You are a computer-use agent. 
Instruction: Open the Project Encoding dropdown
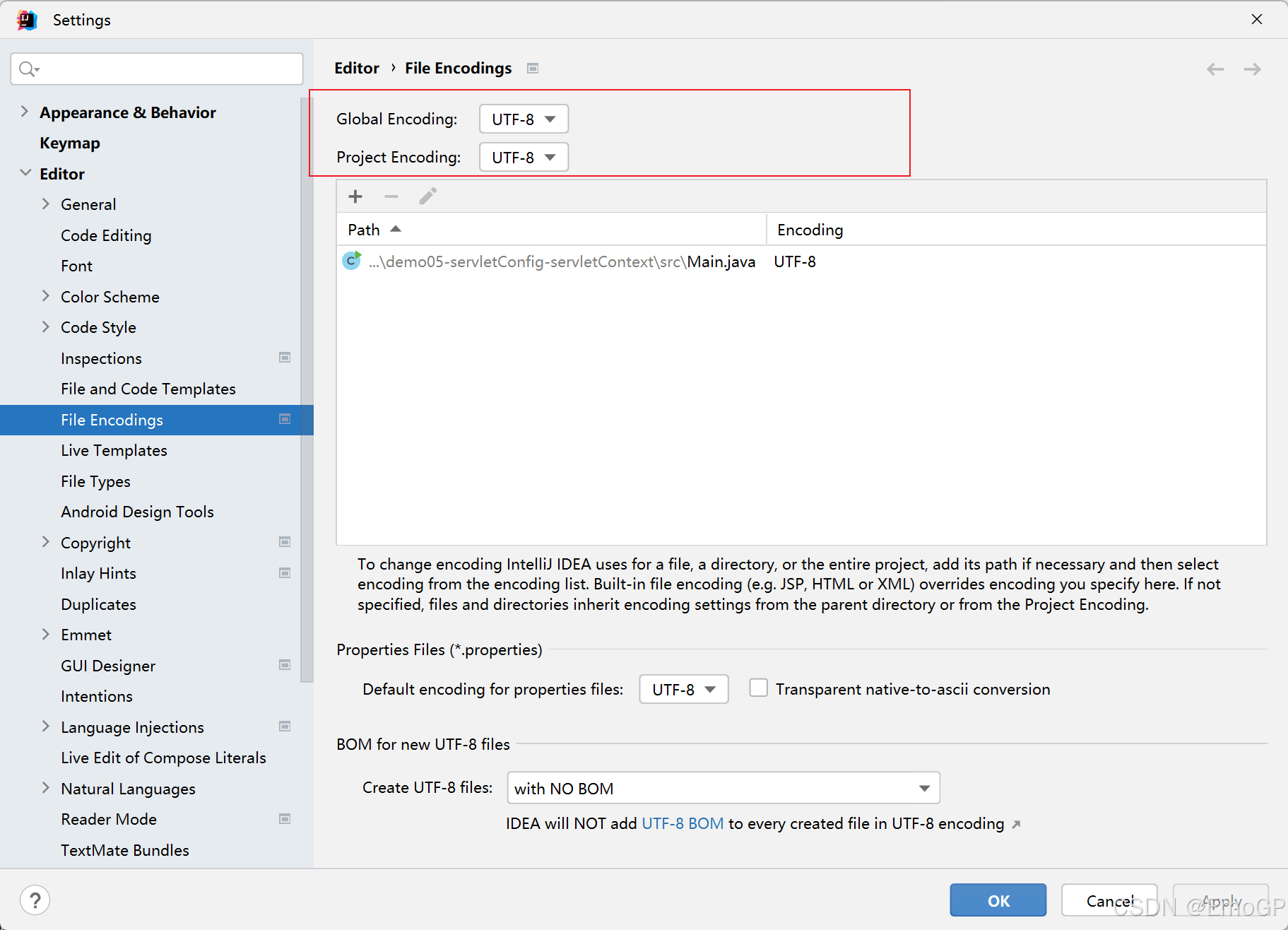(524, 157)
